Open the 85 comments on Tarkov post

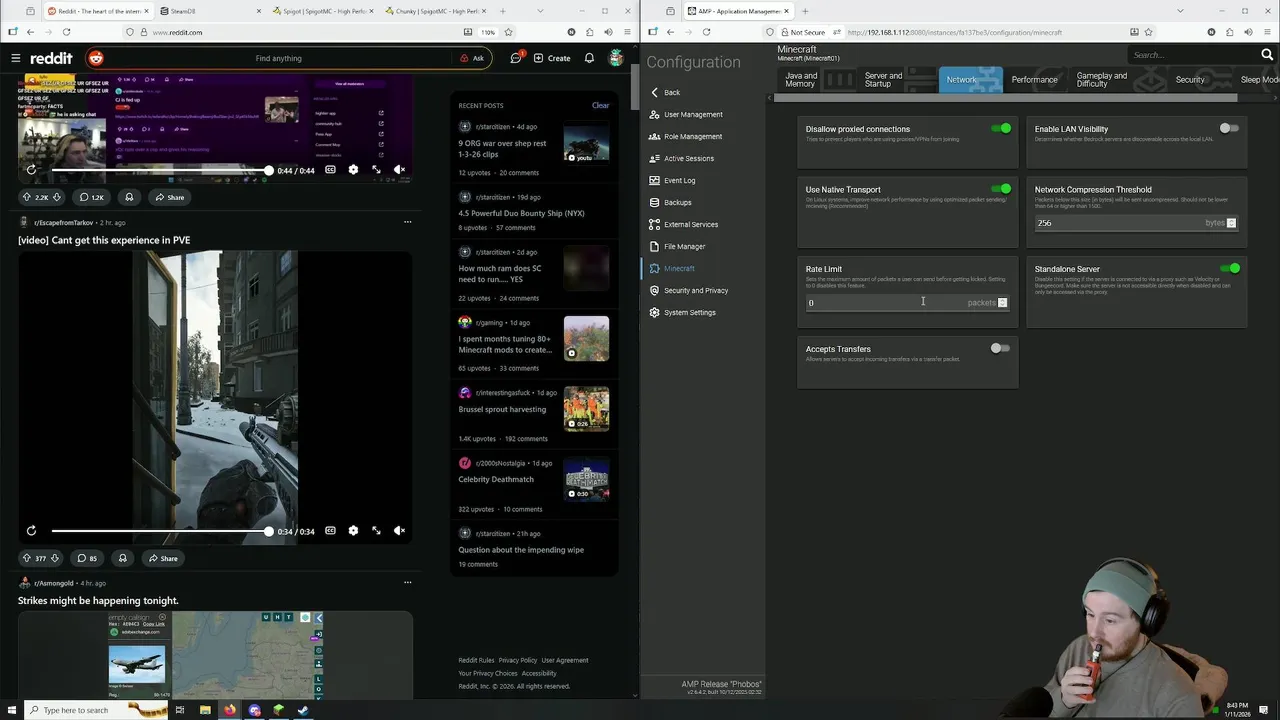pos(87,558)
